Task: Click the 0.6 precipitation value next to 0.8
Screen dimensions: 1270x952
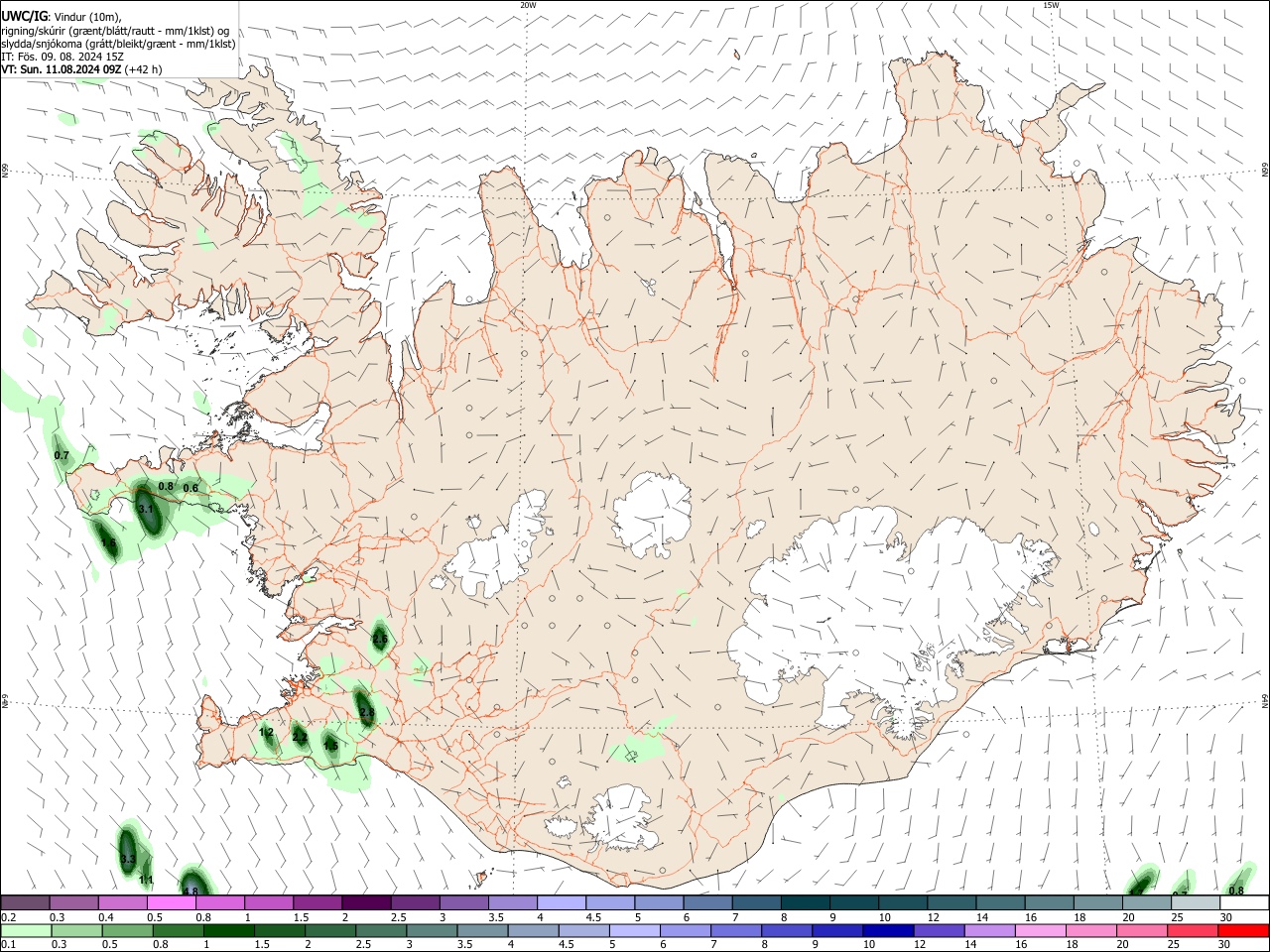Action: (x=190, y=488)
